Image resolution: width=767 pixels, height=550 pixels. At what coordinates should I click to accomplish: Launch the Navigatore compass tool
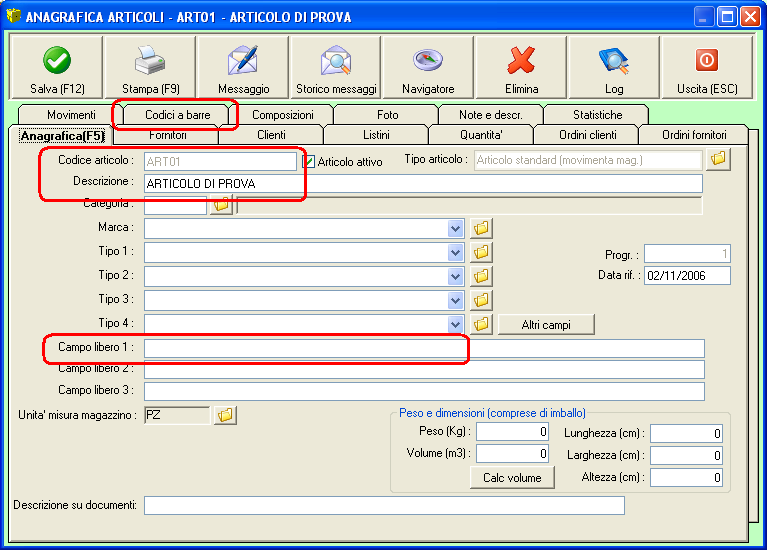(429, 68)
